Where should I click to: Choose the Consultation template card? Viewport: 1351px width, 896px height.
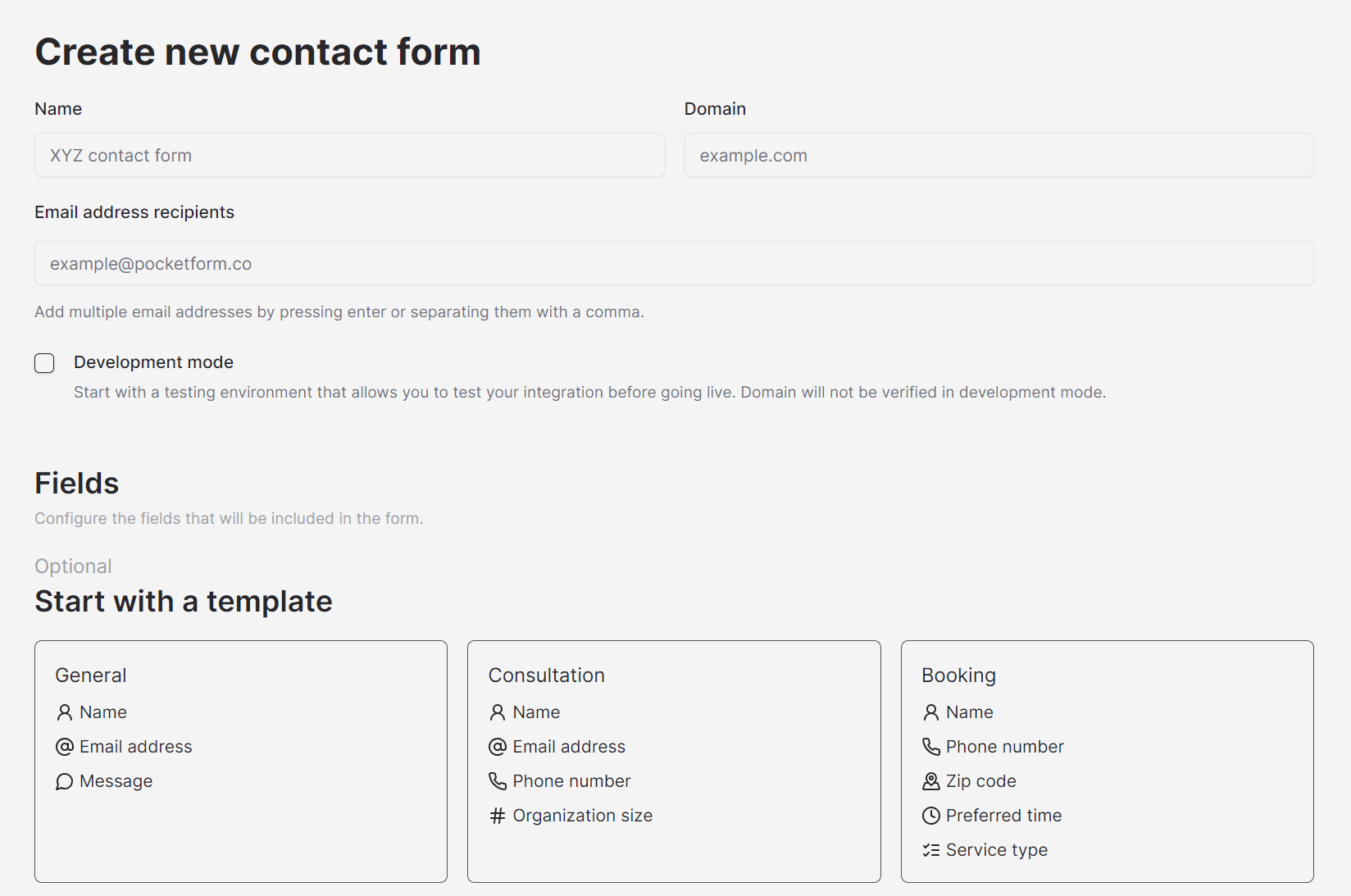(x=674, y=762)
